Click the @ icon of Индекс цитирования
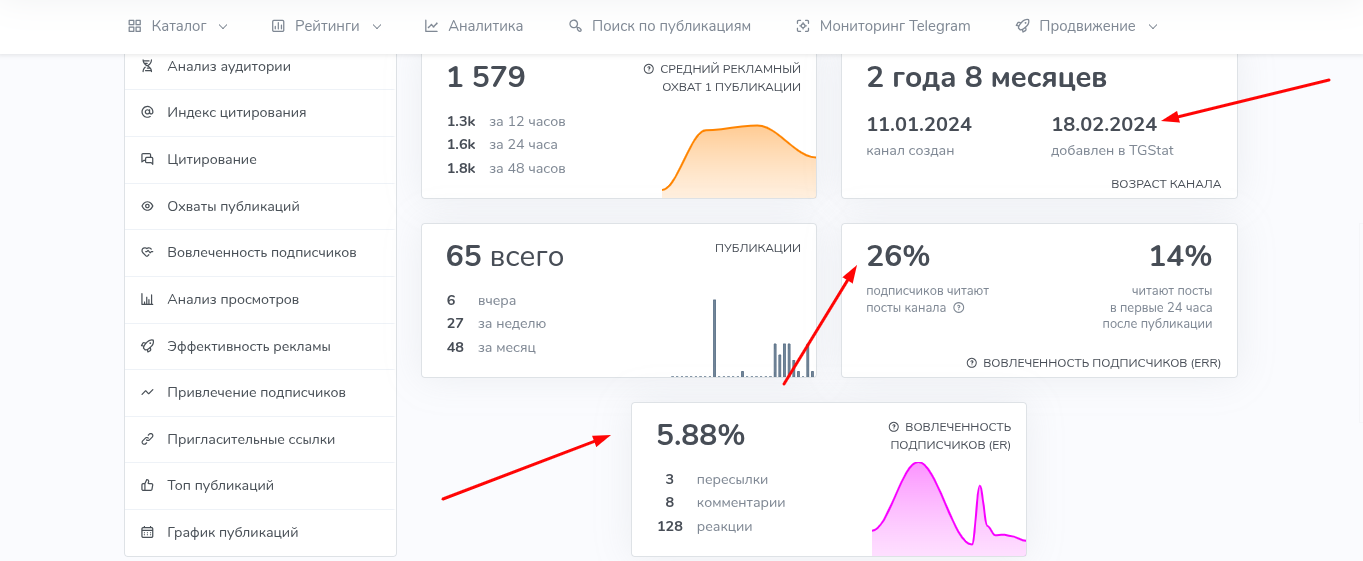 point(147,113)
